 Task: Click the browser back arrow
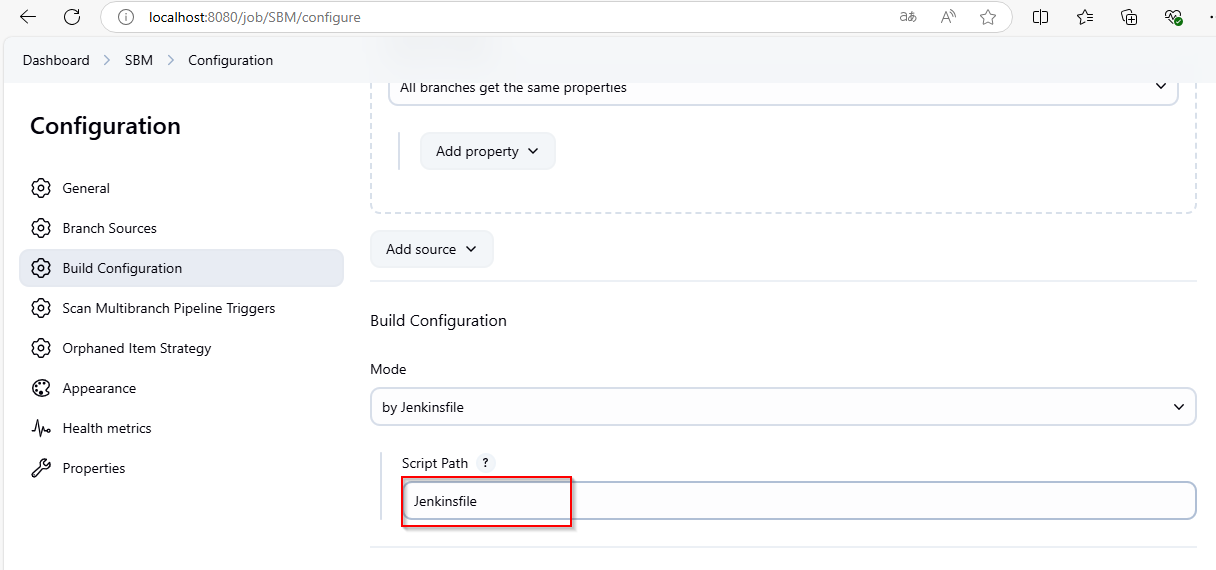click(x=28, y=17)
